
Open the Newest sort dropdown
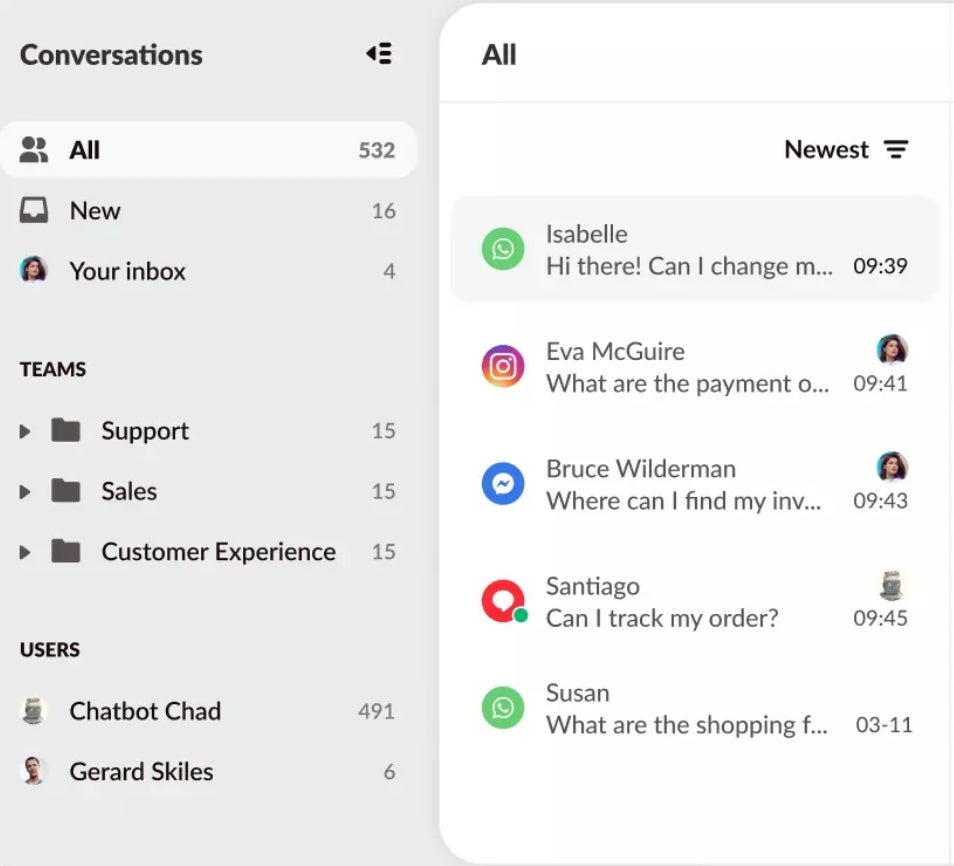tap(827, 150)
